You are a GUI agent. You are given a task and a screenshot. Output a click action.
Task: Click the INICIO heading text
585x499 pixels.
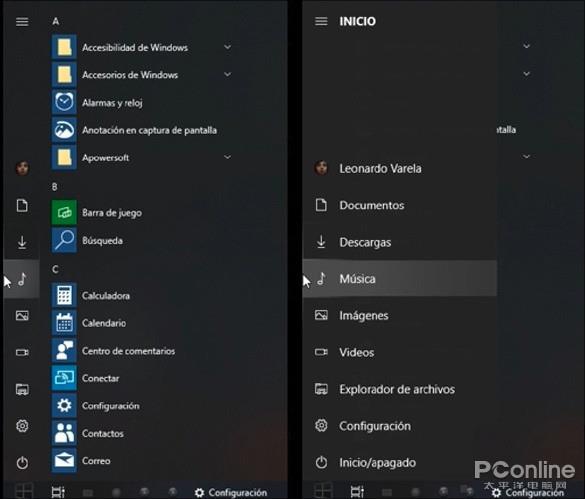tap(357, 21)
